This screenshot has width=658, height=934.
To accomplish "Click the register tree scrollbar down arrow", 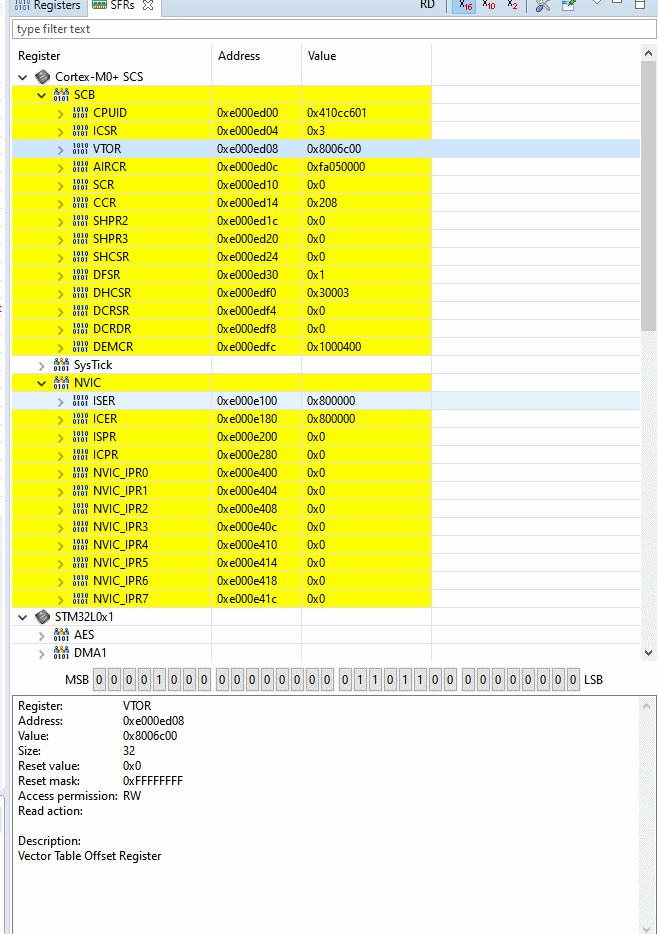I will click(648, 653).
